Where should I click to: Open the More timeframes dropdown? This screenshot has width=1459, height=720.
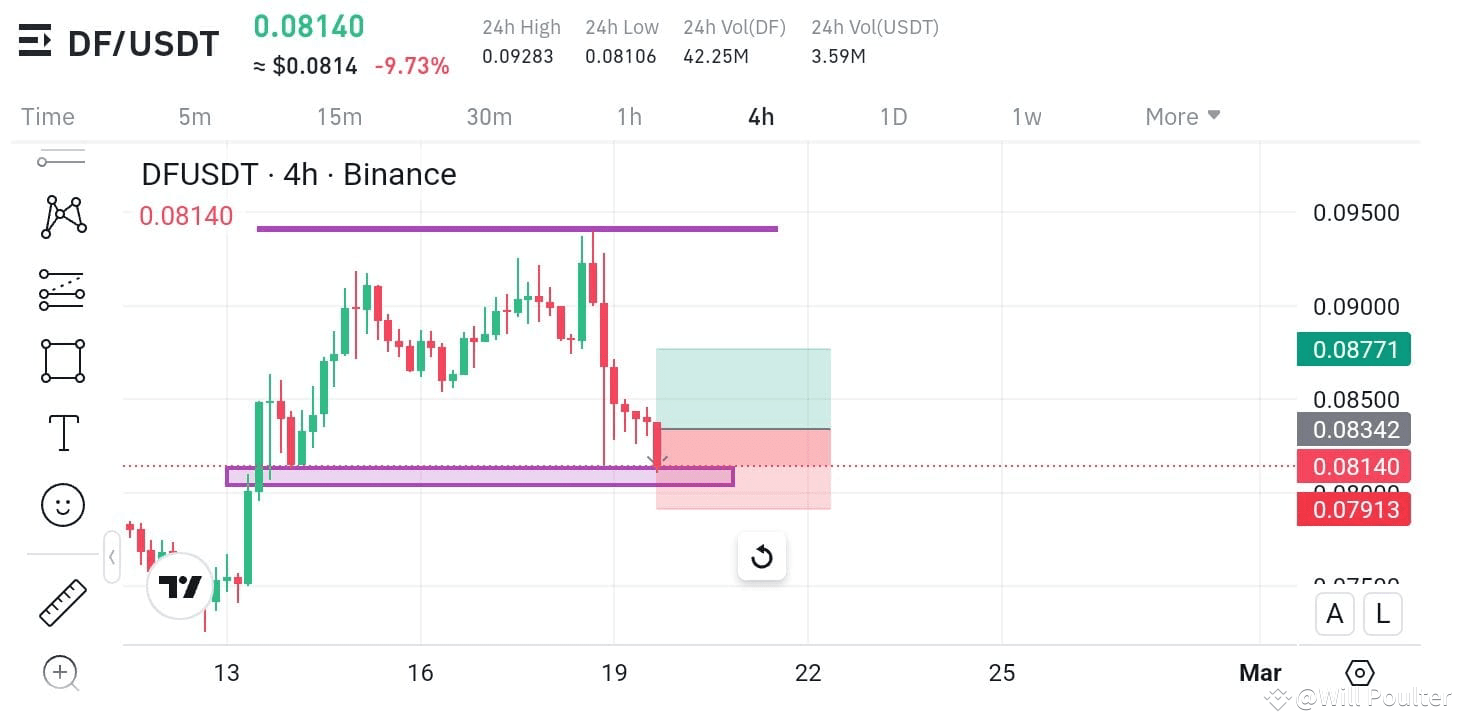point(1181,116)
